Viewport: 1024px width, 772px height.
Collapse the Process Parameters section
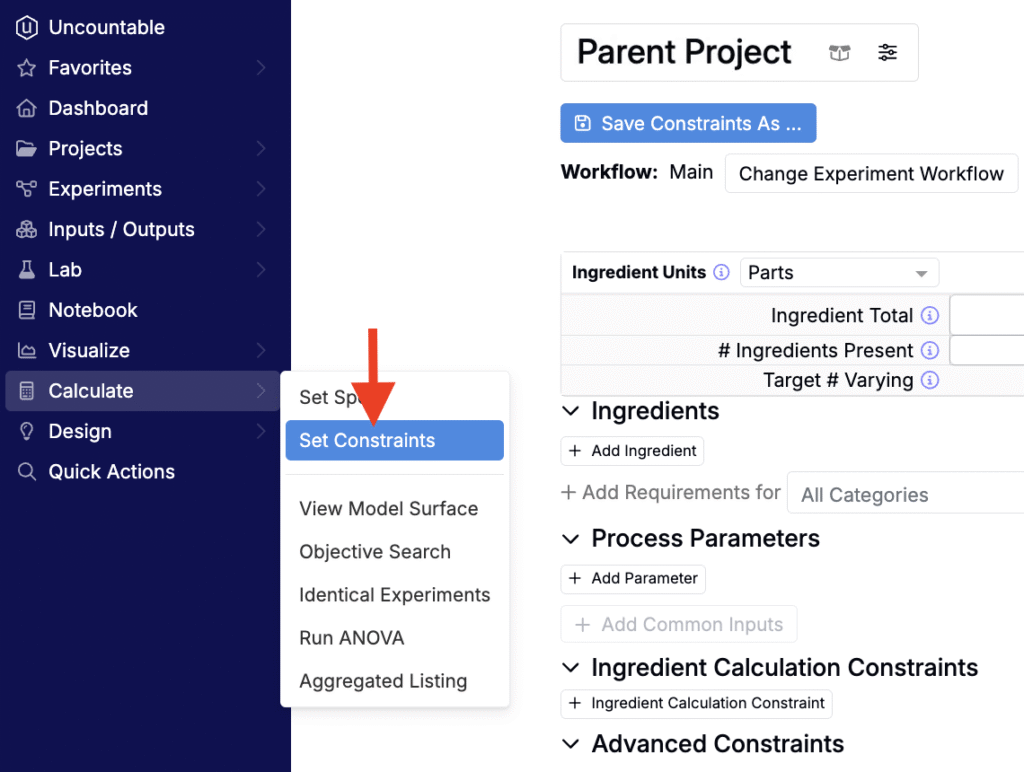(x=571, y=539)
